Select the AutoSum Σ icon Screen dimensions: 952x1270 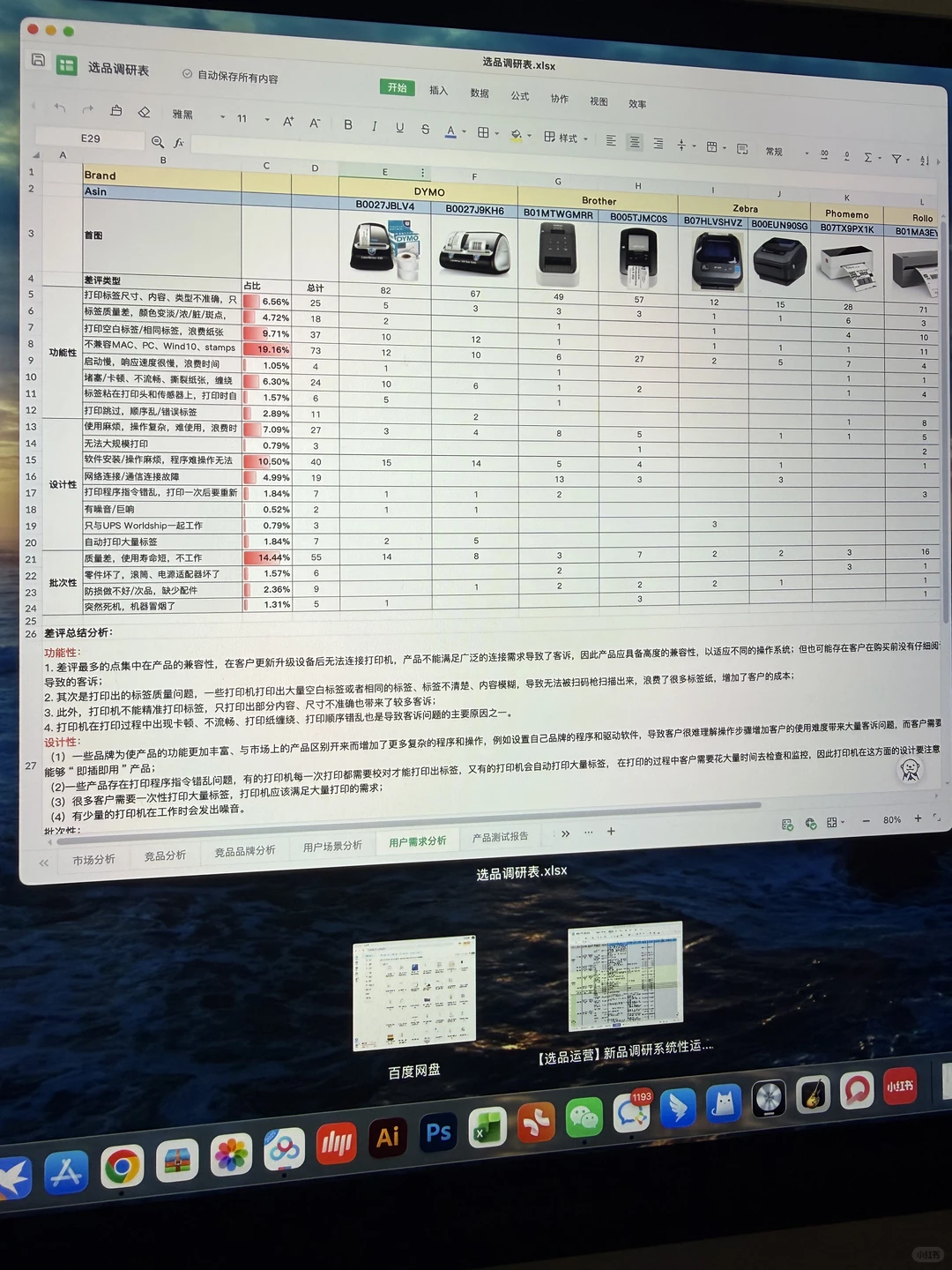pyautogui.click(x=868, y=157)
